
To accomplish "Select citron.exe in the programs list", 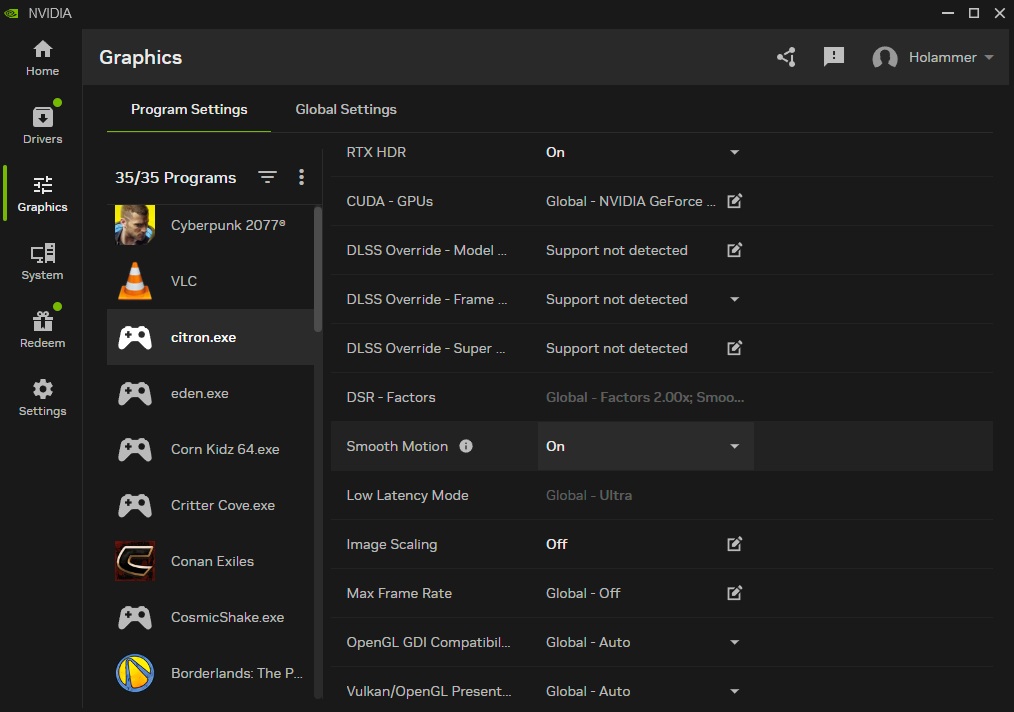I will click(x=210, y=337).
